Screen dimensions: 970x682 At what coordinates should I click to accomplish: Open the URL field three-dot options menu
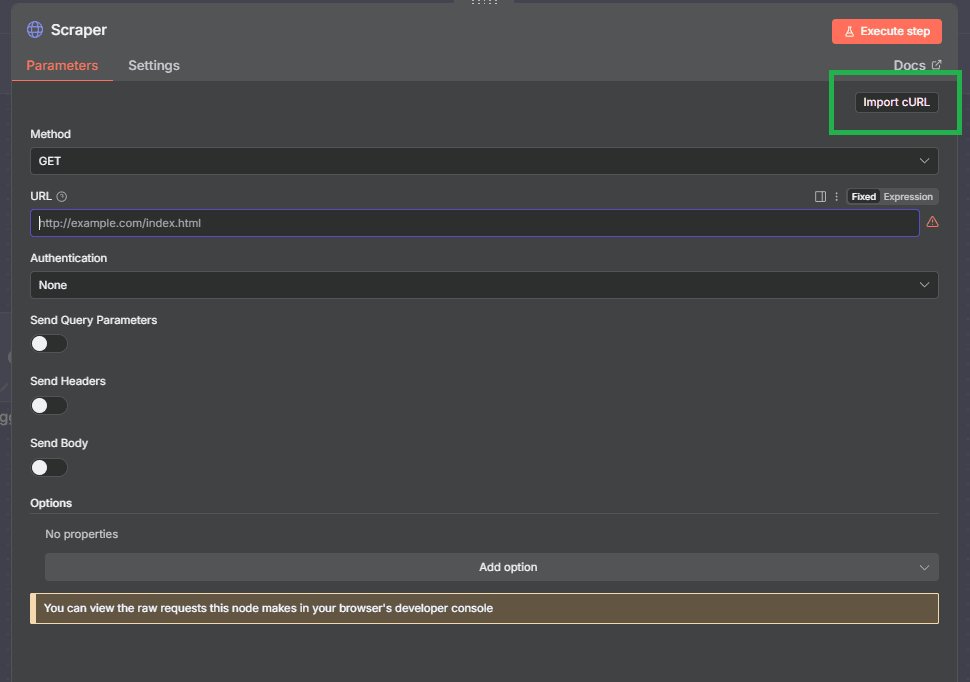tap(836, 197)
